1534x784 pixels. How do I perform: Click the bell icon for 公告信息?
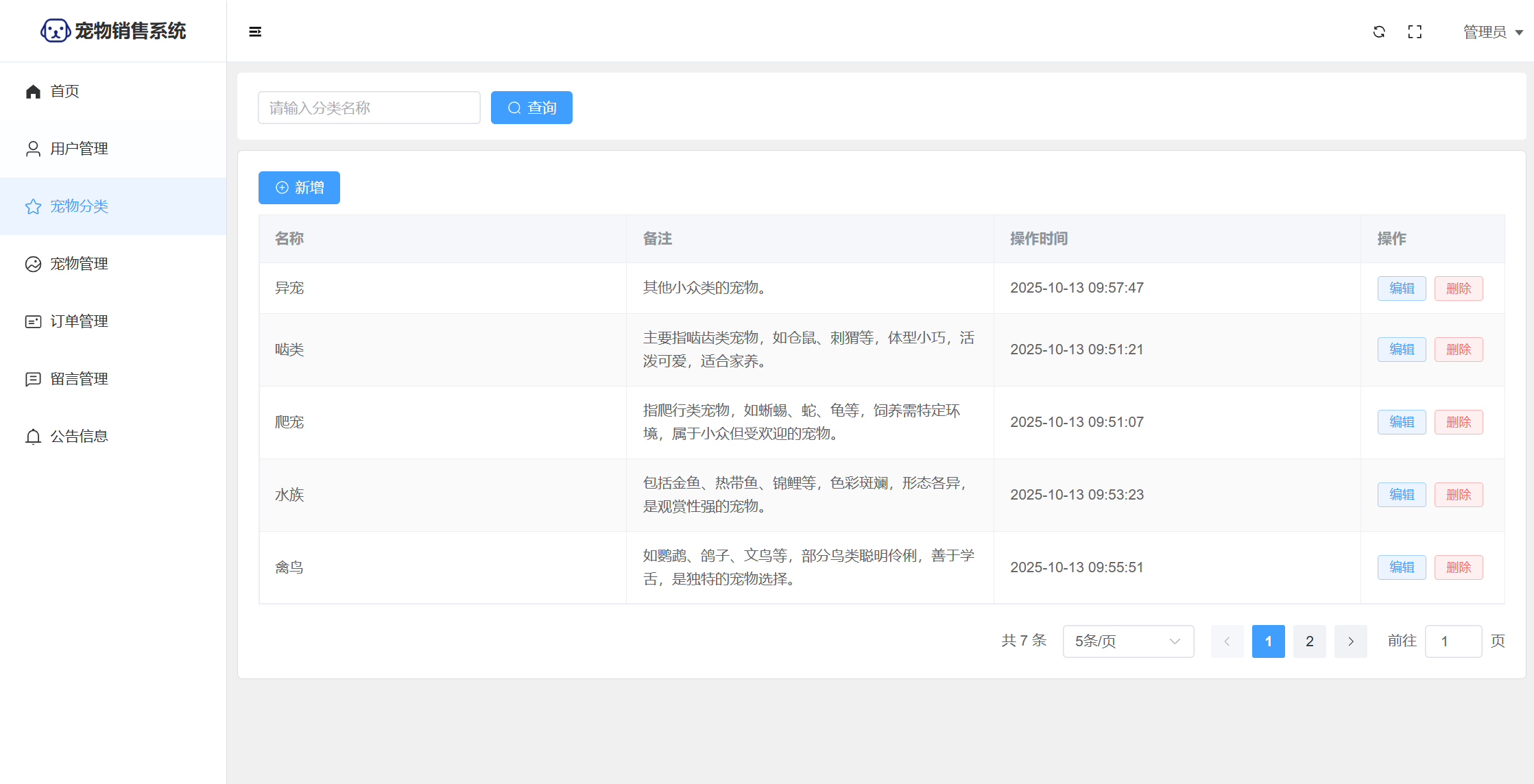(33, 437)
